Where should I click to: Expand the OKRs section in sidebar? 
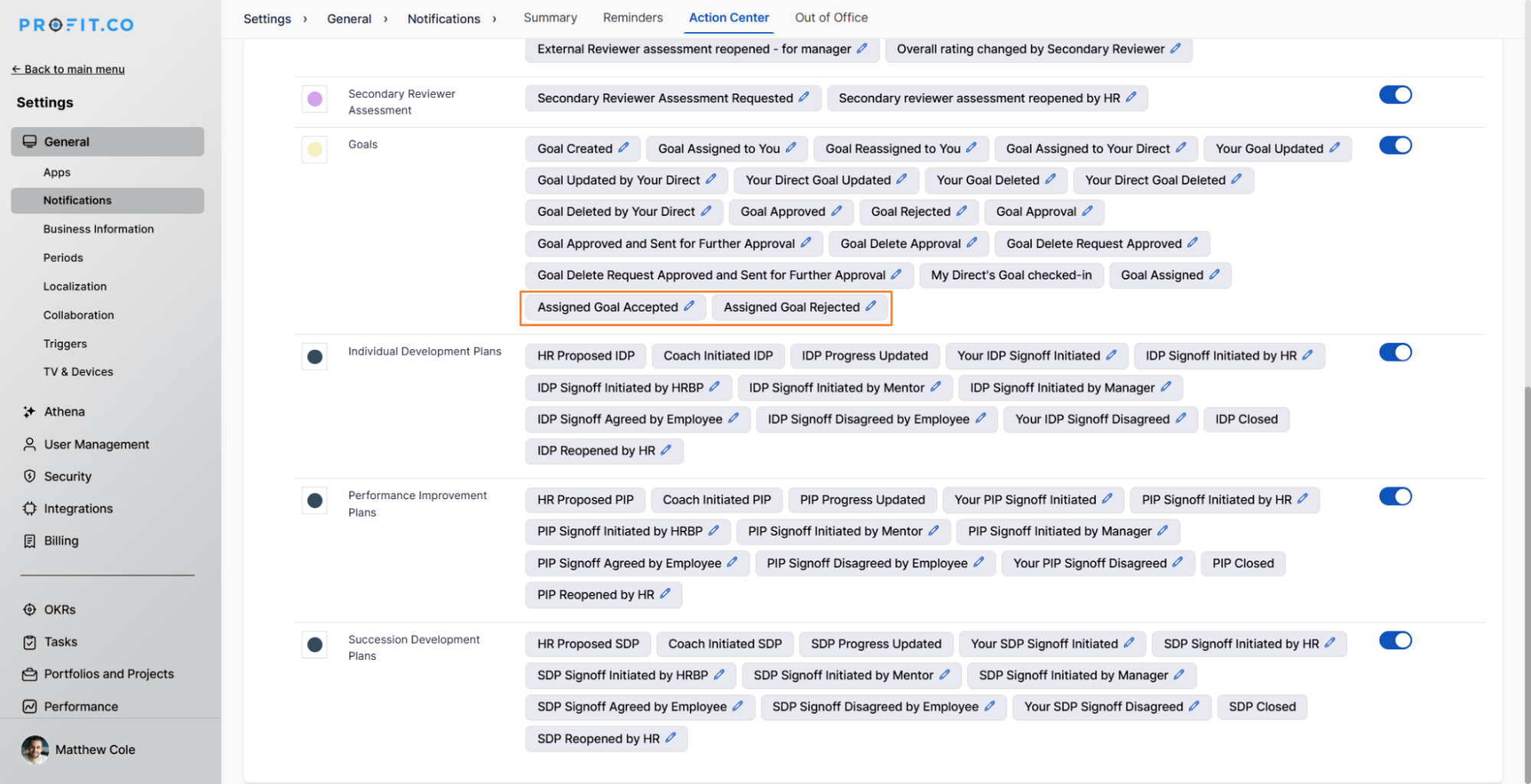(60, 609)
